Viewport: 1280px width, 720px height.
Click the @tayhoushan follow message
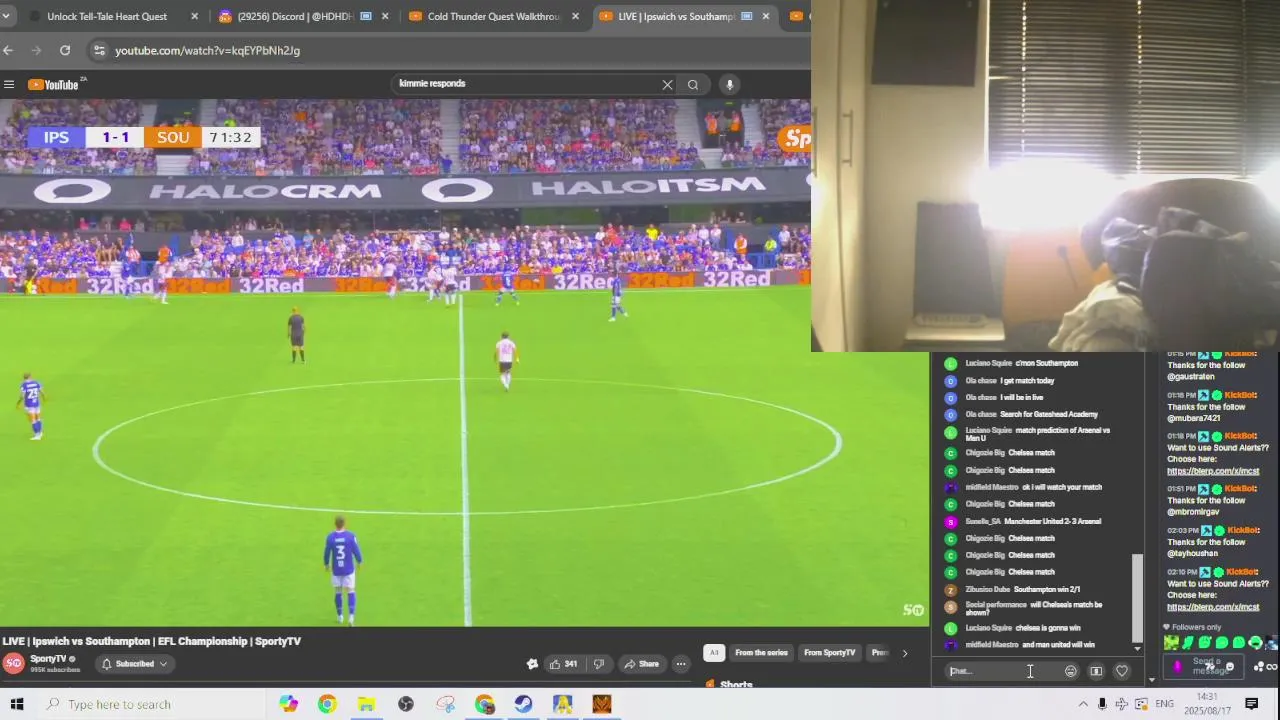pos(1207,542)
